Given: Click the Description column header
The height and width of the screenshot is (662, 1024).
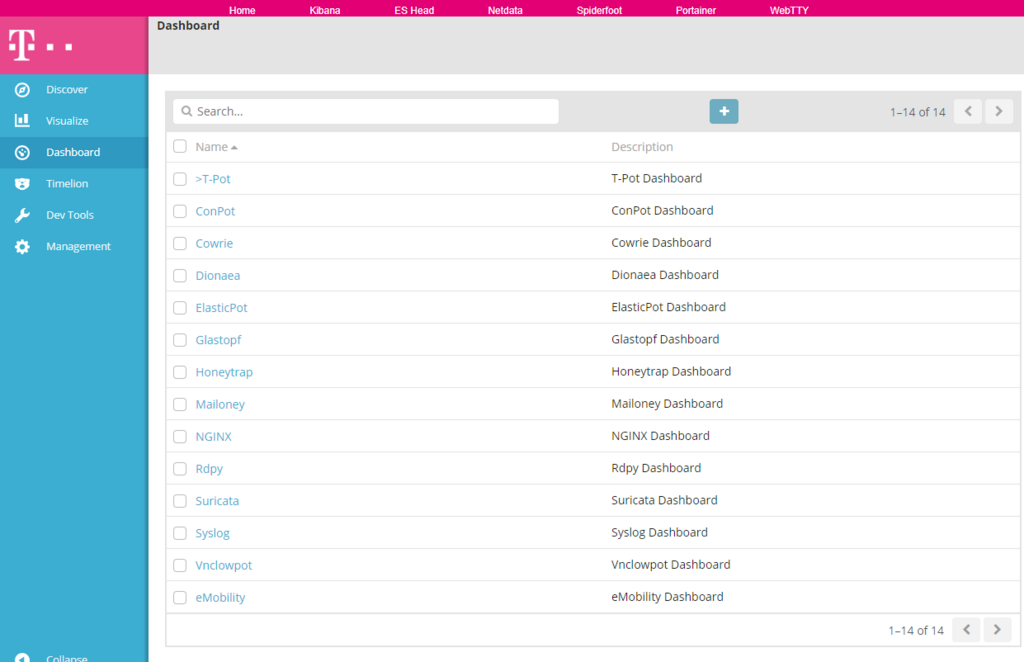Looking at the screenshot, I should (642, 147).
